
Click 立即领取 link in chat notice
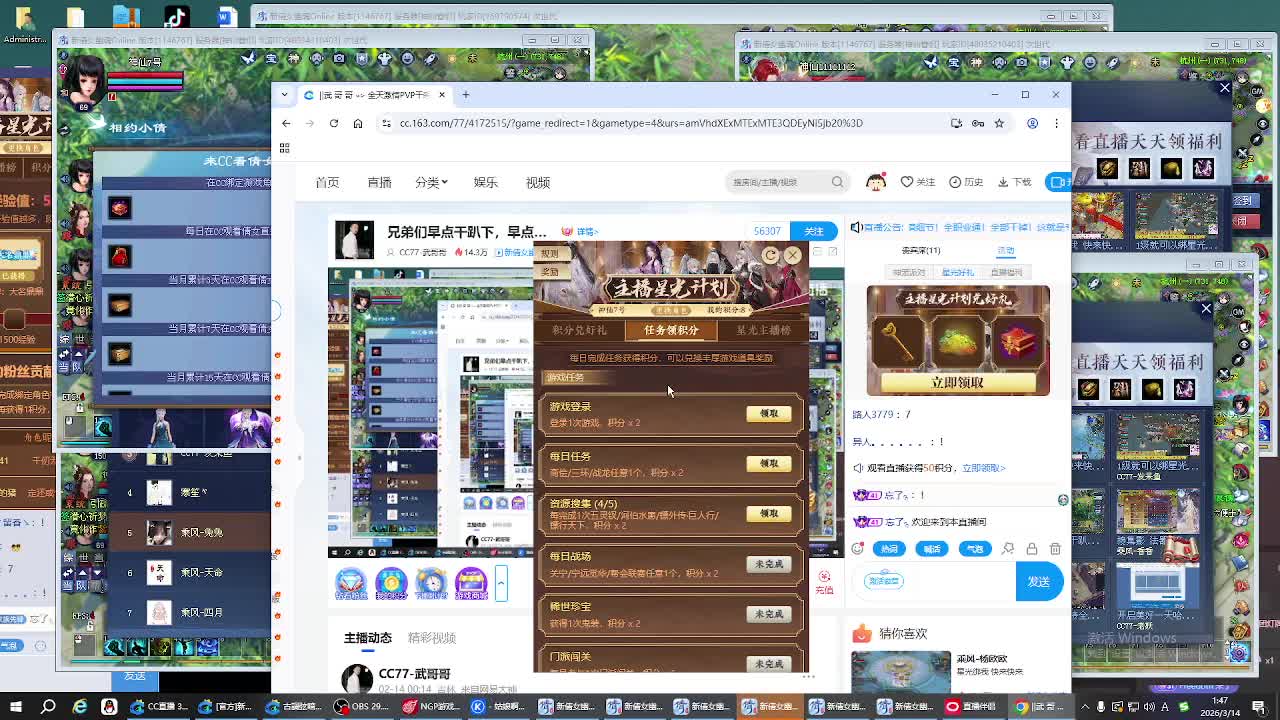[983, 468]
